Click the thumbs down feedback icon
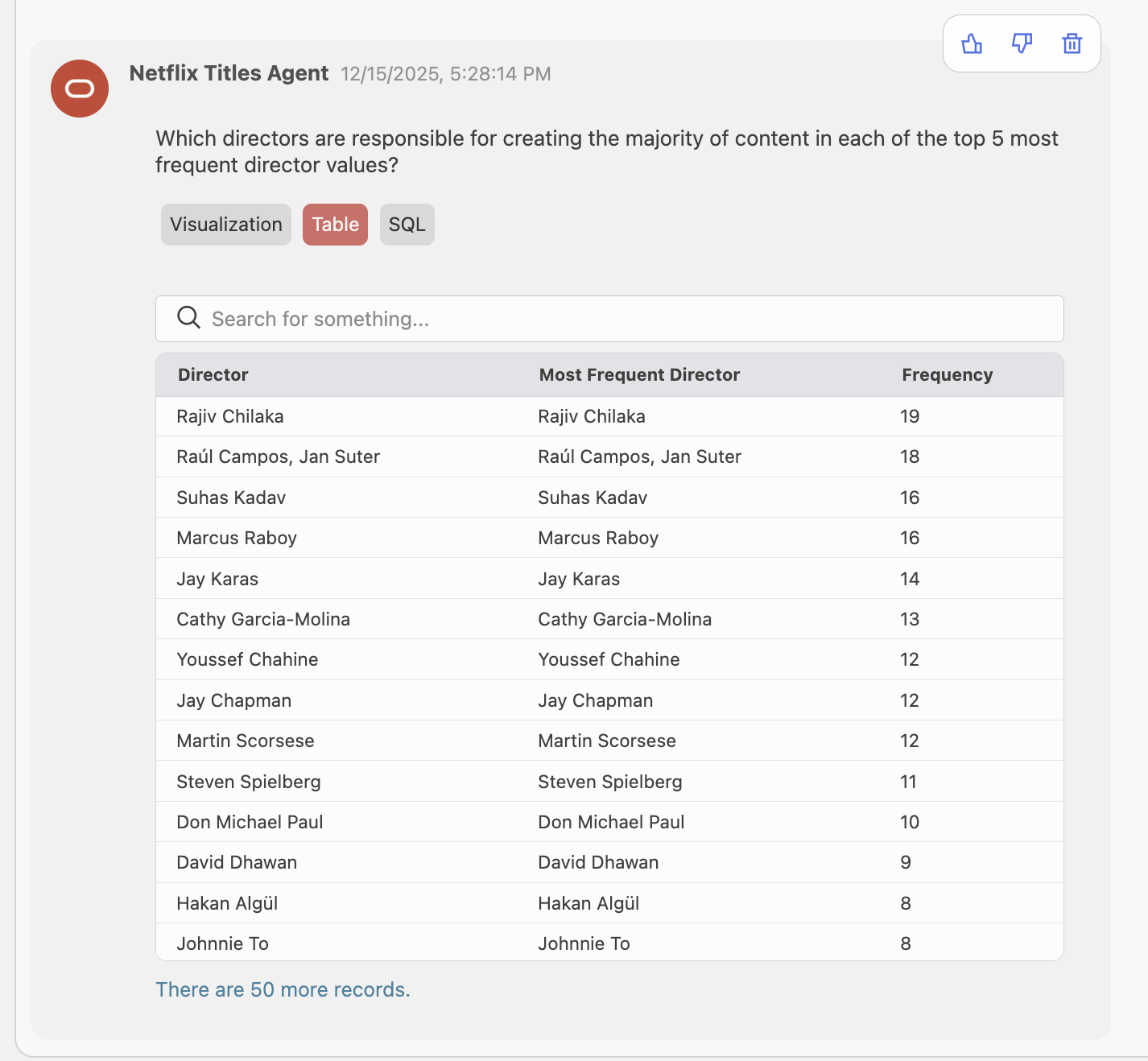The height and width of the screenshot is (1061, 1148). (1022, 43)
